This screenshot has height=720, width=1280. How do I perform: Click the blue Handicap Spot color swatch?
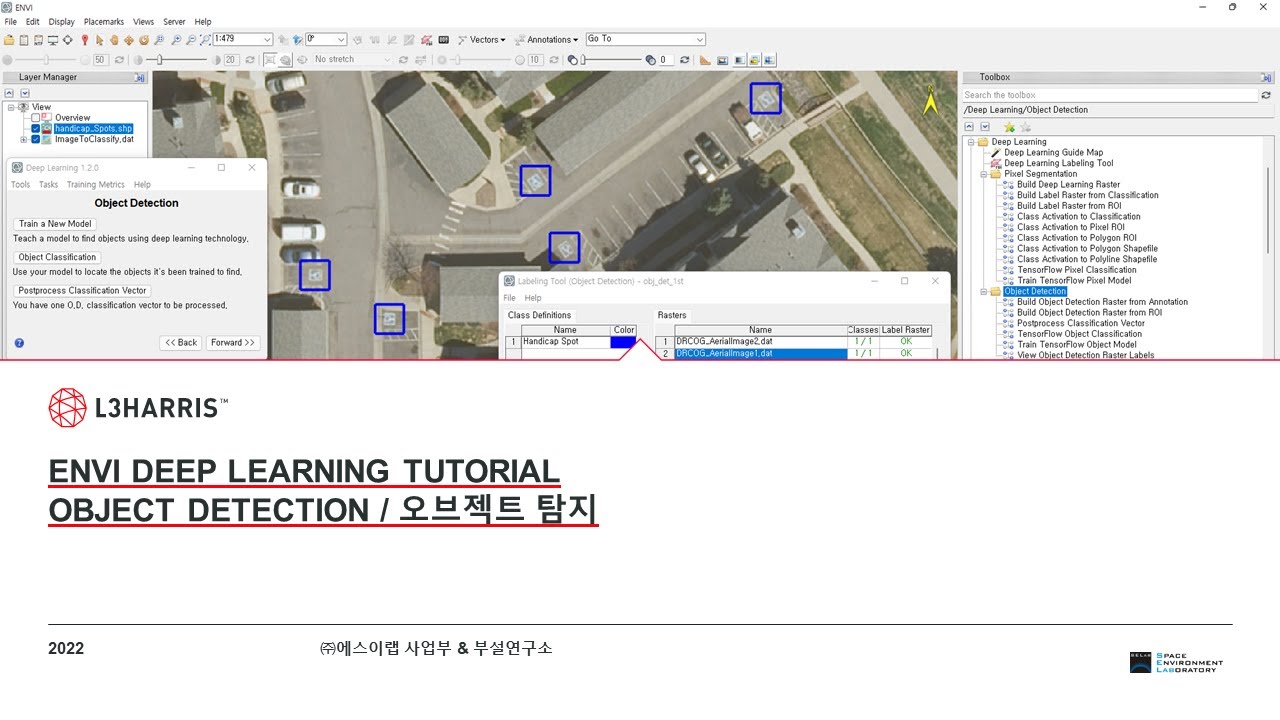click(x=623, y=342)
